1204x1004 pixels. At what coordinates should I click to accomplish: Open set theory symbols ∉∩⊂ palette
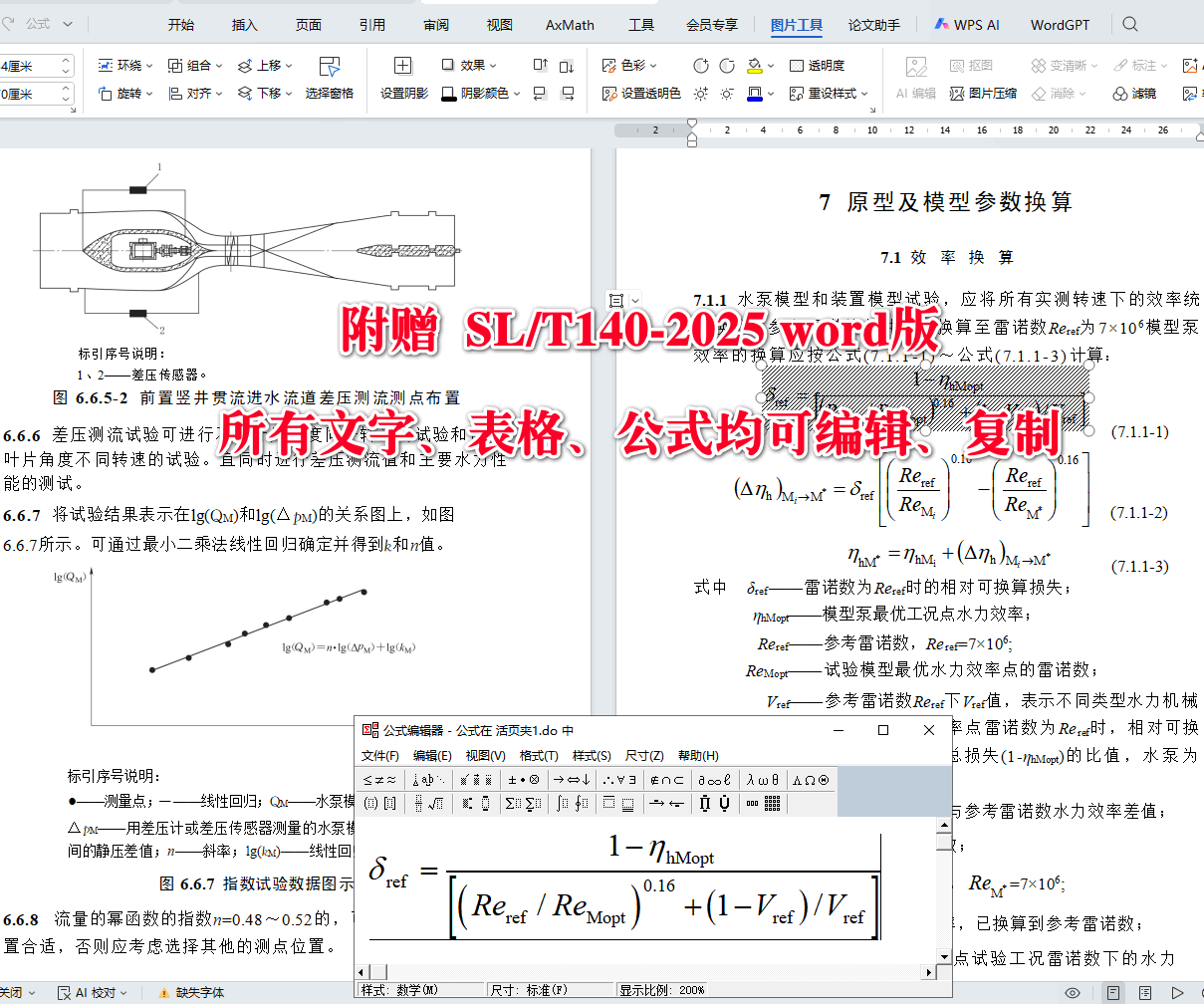coord(666,779)
